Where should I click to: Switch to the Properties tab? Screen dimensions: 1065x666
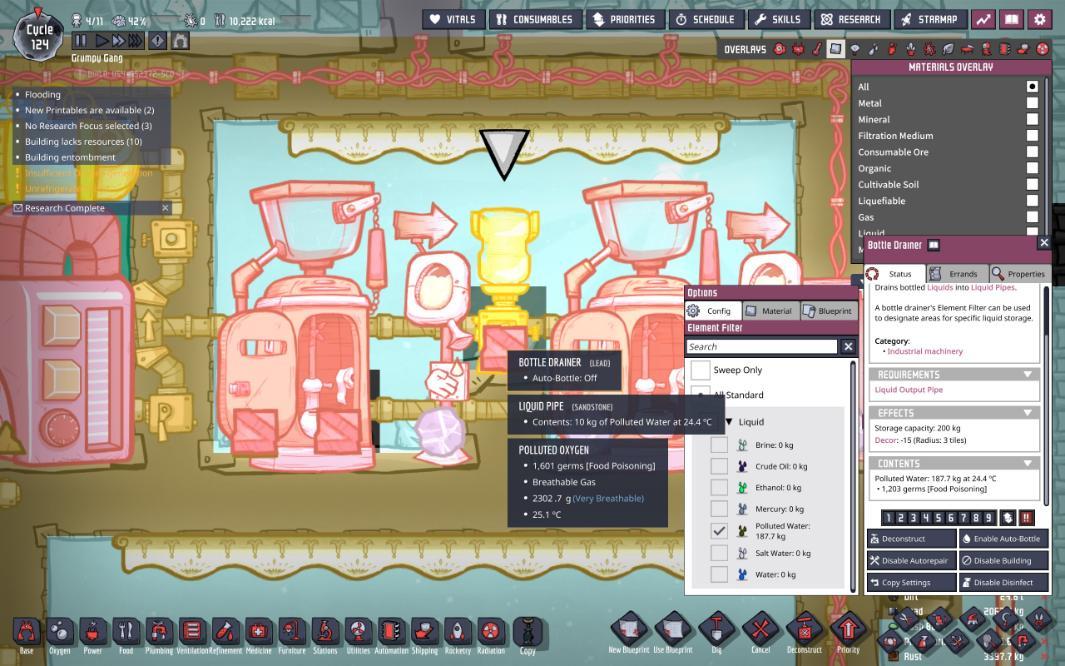click(x=1019, y=274)
